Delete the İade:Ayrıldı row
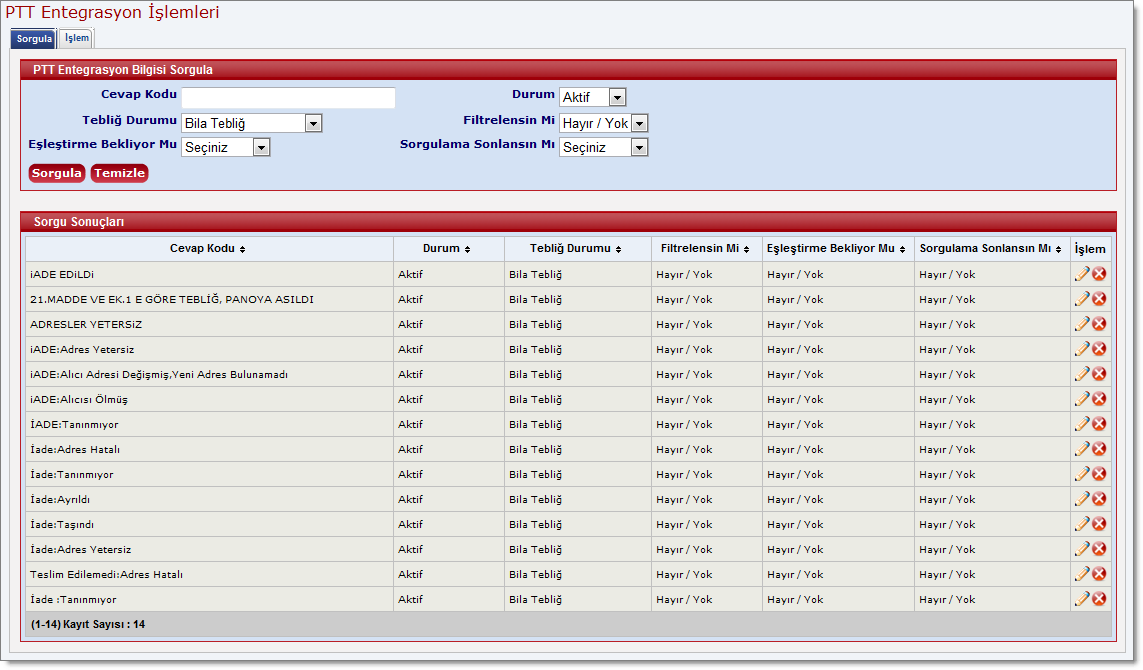1143x670 pixels. pos(1099,499)
